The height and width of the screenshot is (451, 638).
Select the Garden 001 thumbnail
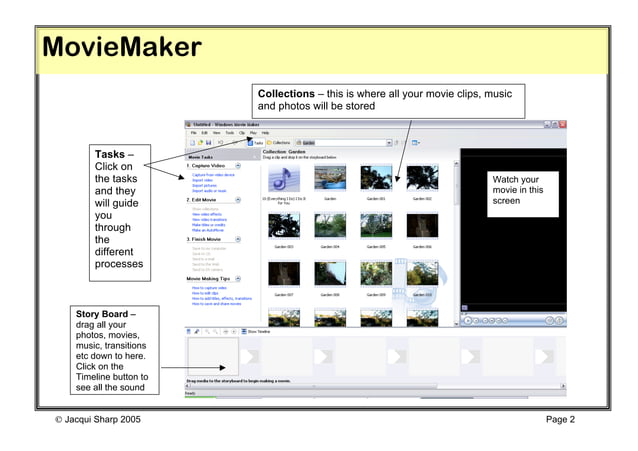tap(376, 178)
